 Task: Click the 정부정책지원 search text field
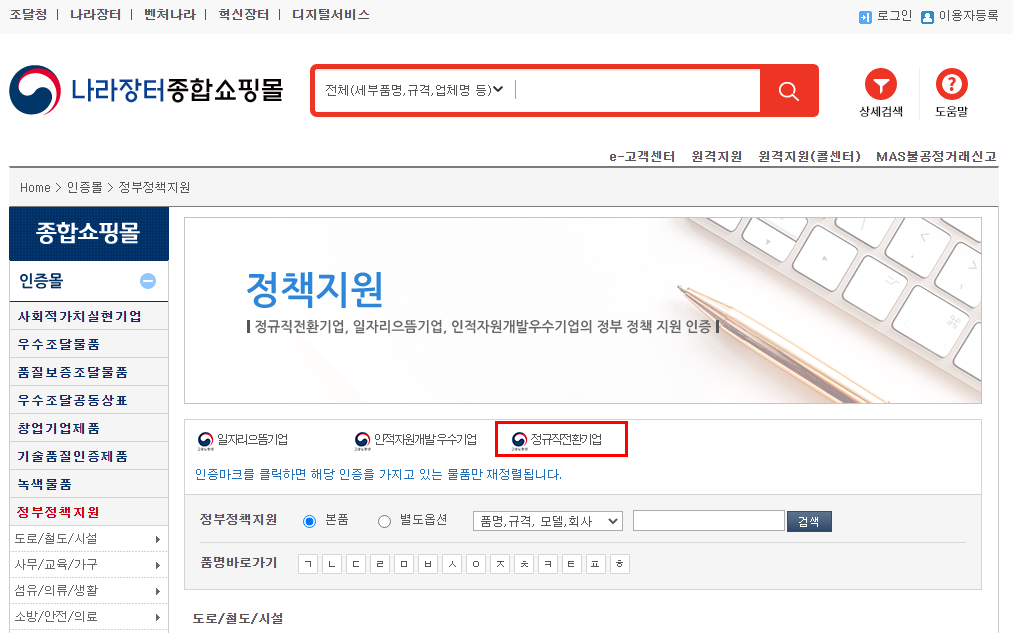click(x=709, y=521)
